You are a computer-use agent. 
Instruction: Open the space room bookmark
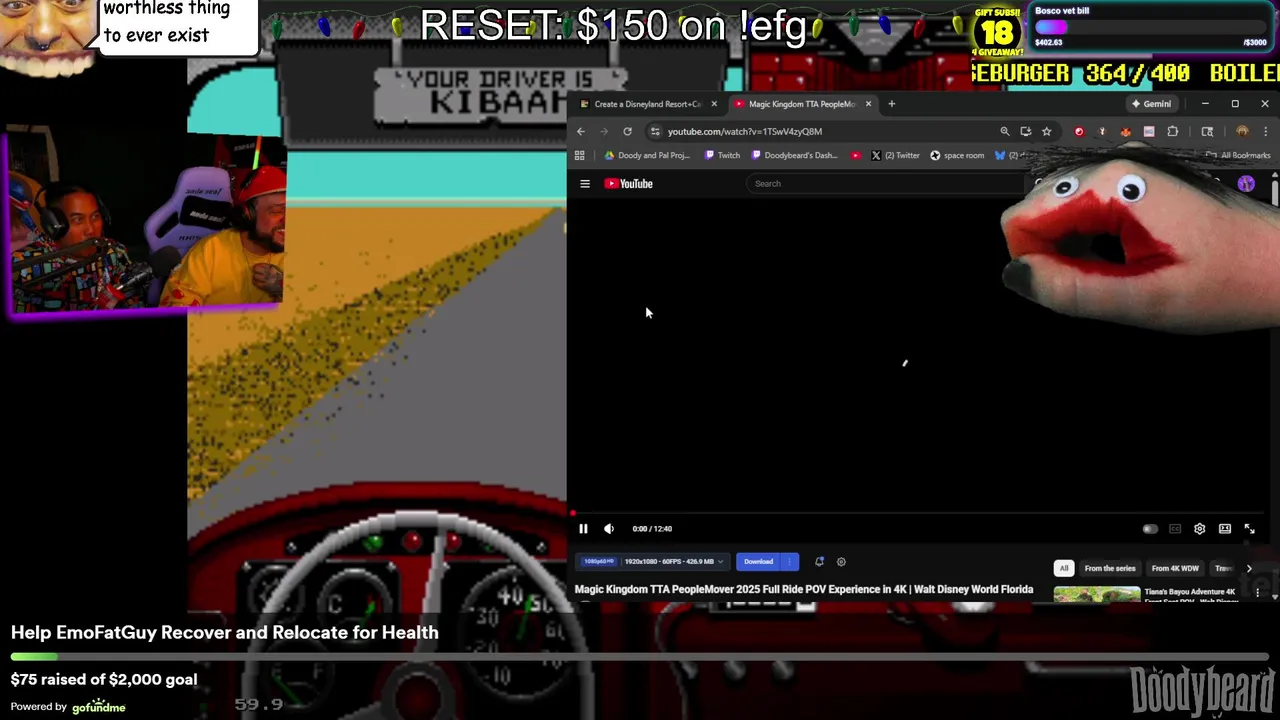click(957, 156)
